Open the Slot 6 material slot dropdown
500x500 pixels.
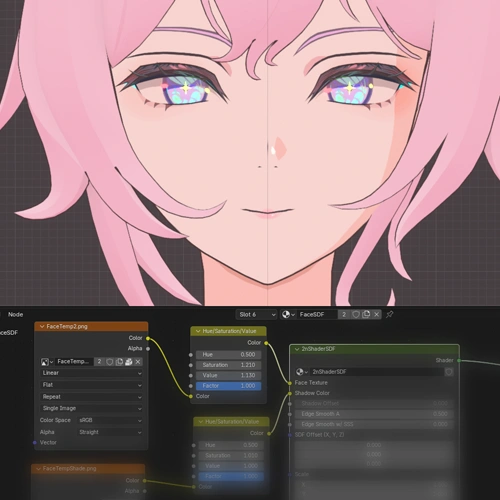pyautogui.click(x=257, y=314)
